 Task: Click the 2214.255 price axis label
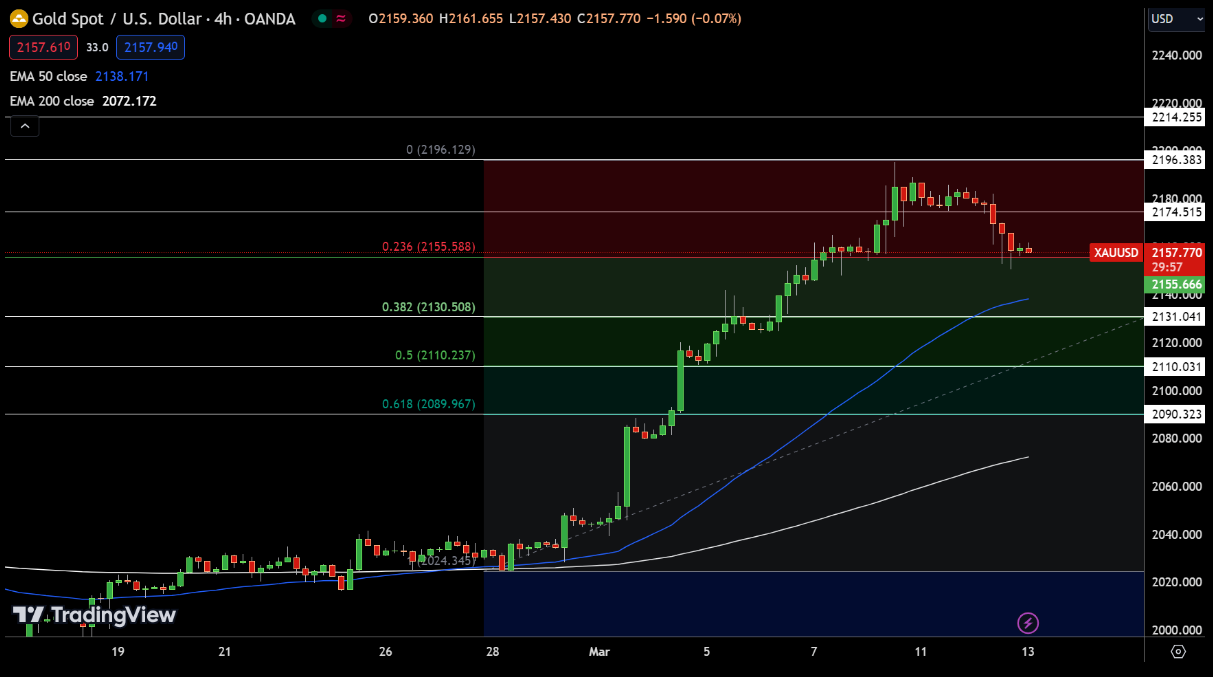[1175, 118]
